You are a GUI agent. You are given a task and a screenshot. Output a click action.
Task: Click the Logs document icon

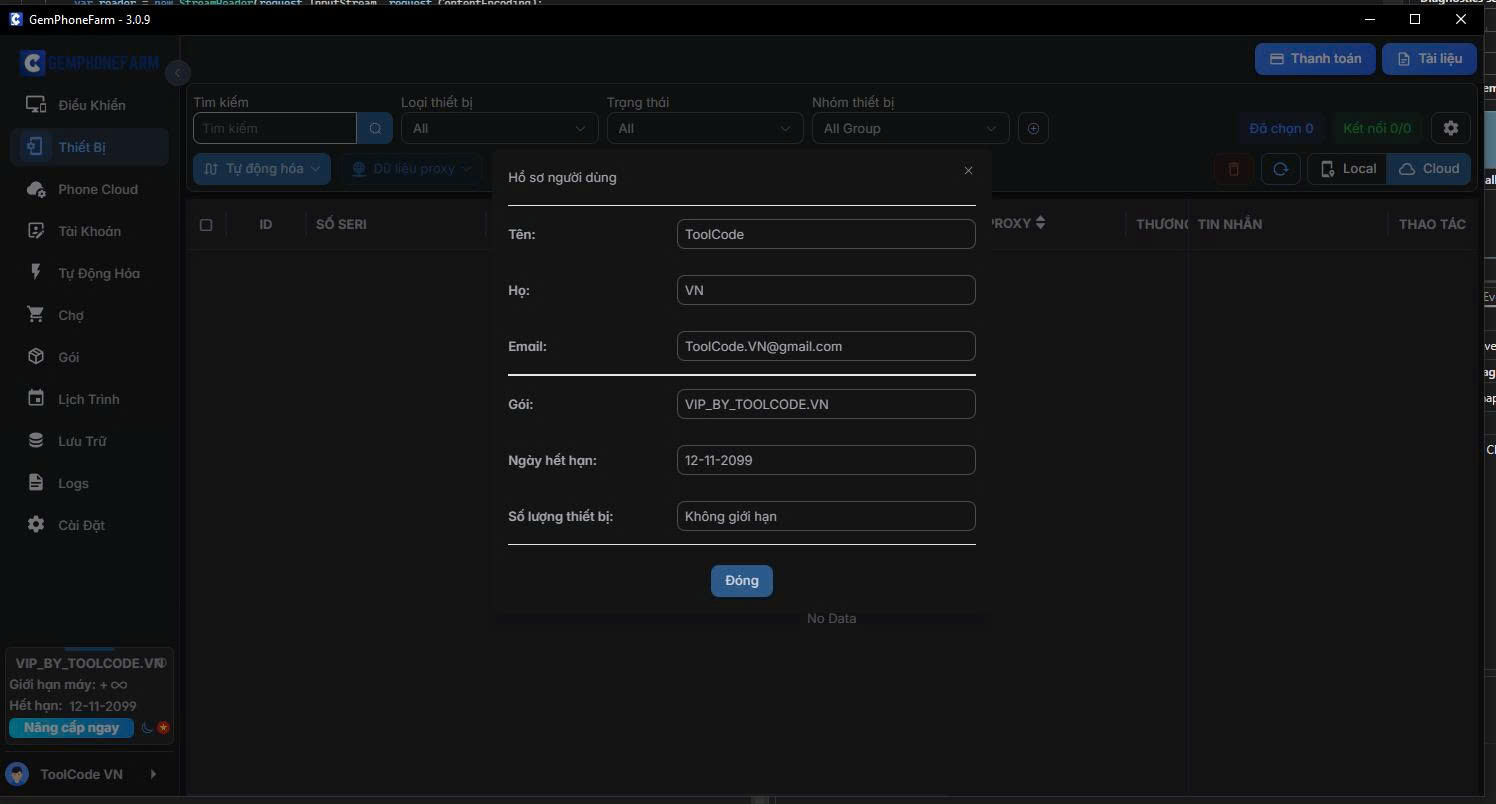(x=36, y=483)
